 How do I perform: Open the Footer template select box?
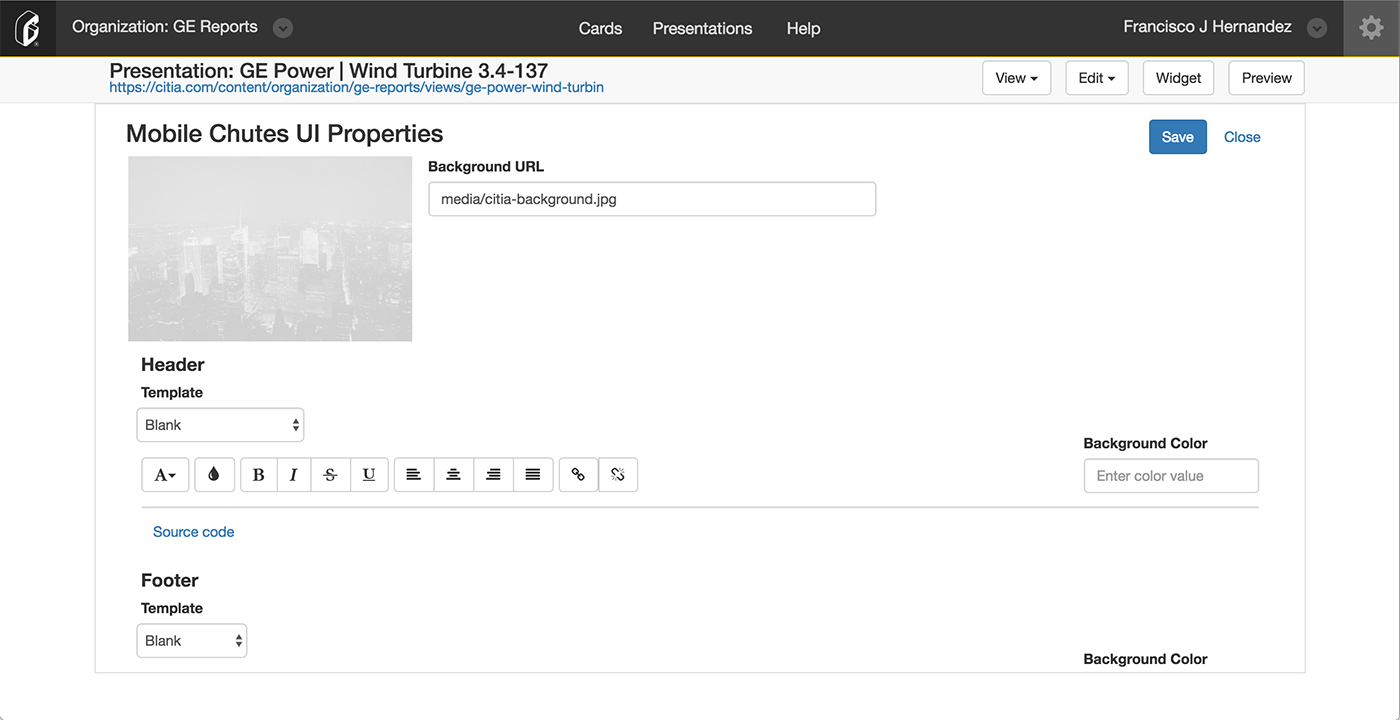192,641
